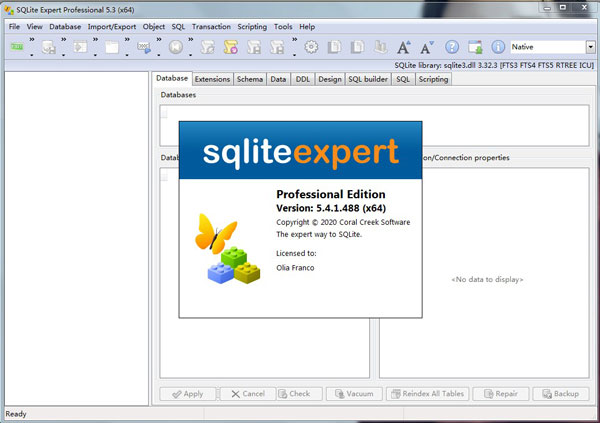This screenshot has height=423, width=600.
Task: Click the SQLite Expert icon in the title bar
Action: click(x=8, y=10)
